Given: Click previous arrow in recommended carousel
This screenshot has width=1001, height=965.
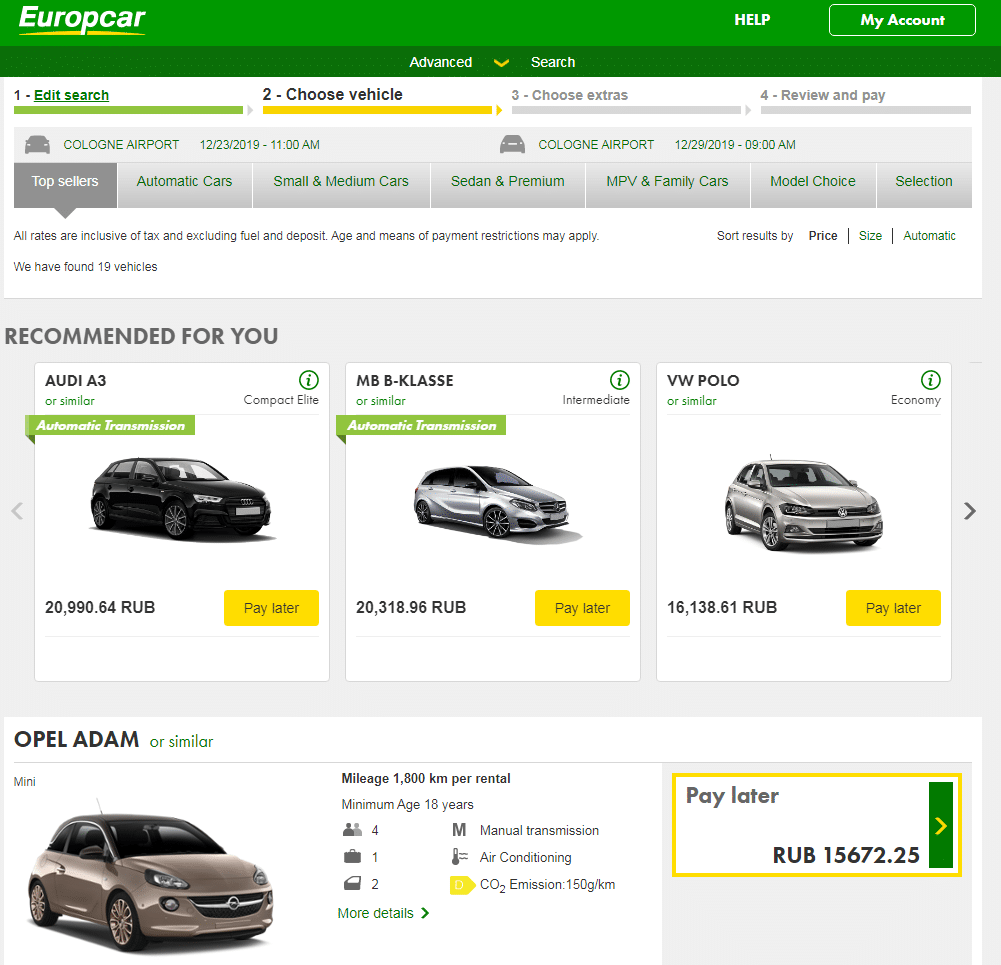Looking at the screenshot, I should click(x=17, y=511).
